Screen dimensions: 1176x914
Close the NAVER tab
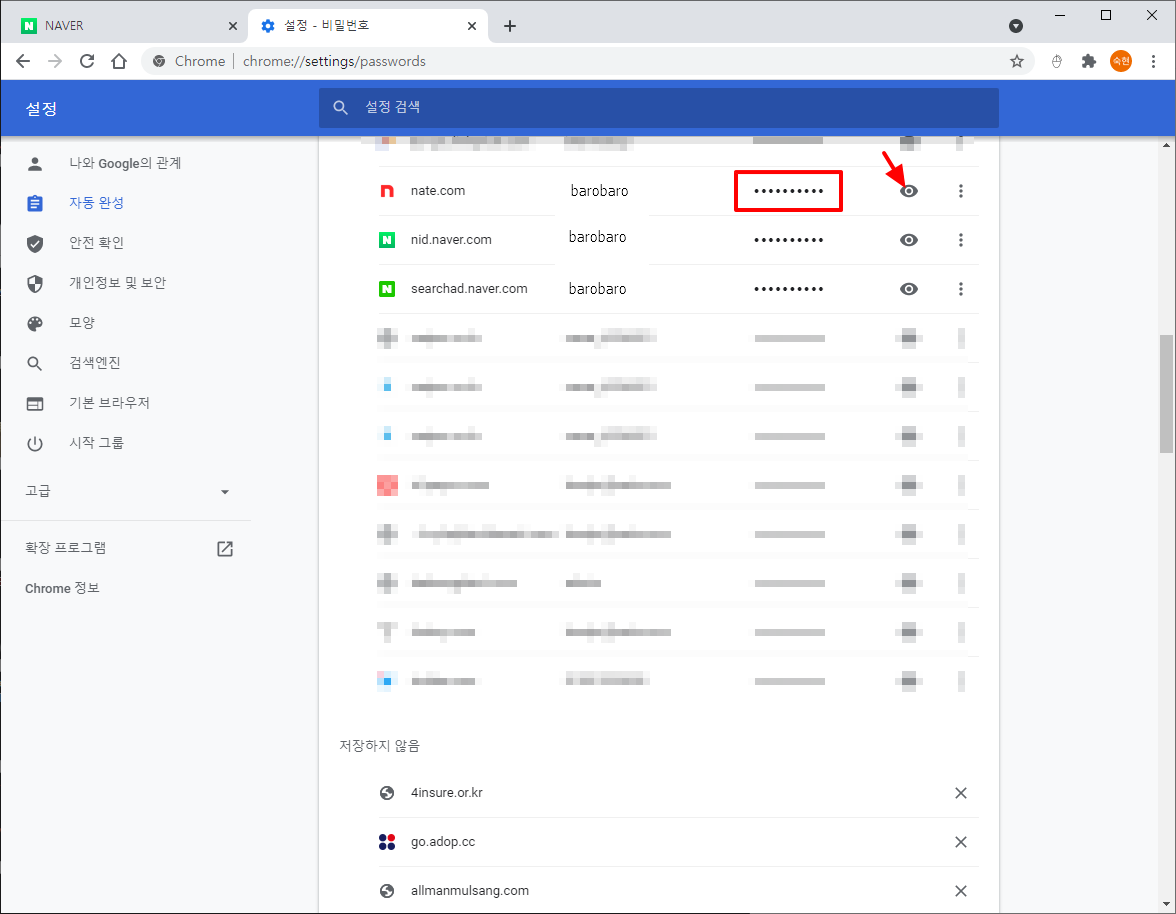click(x=232, y=26)
